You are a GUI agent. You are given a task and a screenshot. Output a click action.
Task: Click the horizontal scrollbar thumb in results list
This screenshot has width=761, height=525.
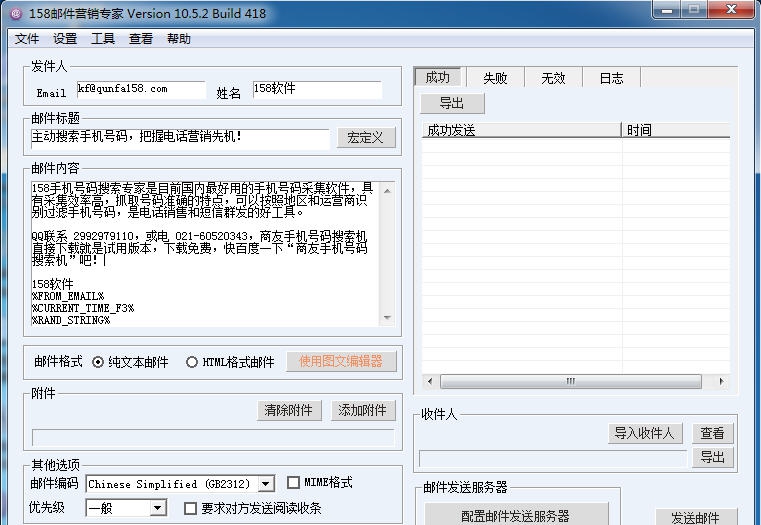pos(571,381)
